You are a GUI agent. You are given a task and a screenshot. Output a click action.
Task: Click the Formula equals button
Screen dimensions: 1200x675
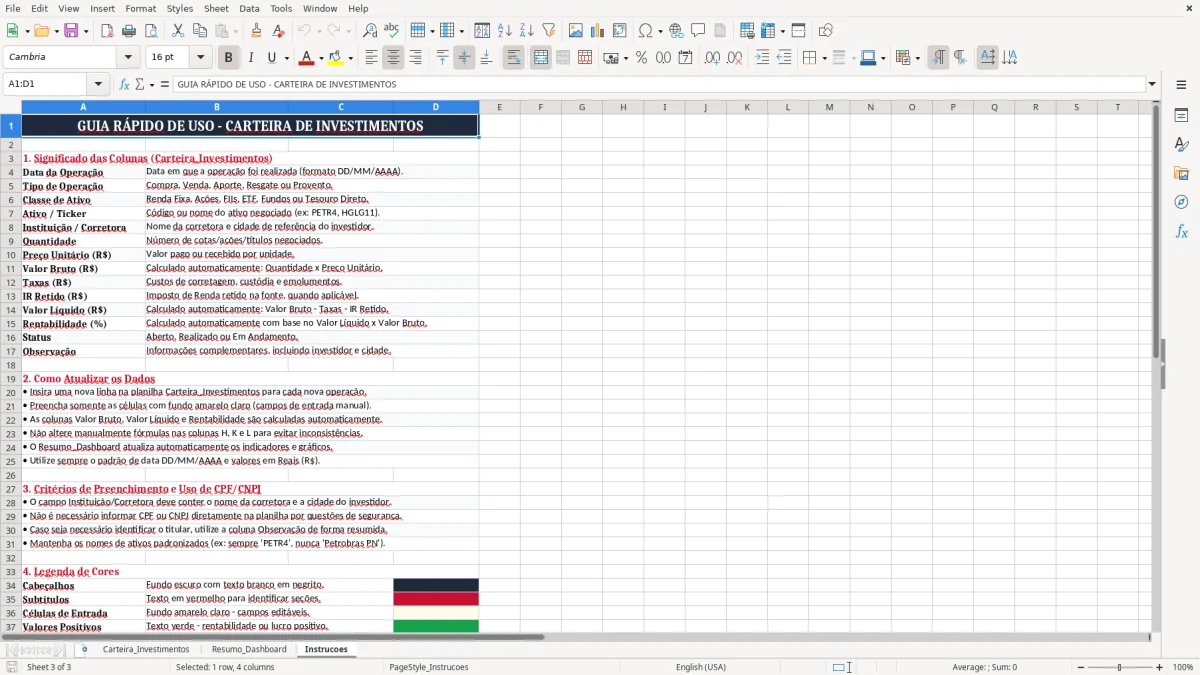pyautogui.click(x=164, y=84)
